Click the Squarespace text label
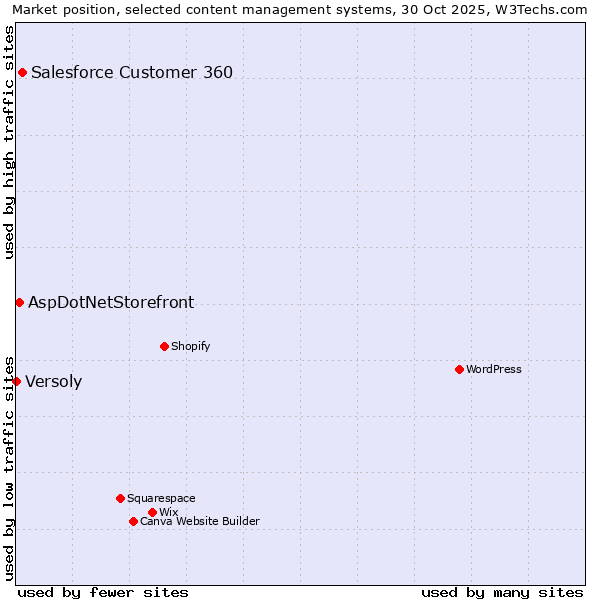The image size is (600, 600). point(161,498)
